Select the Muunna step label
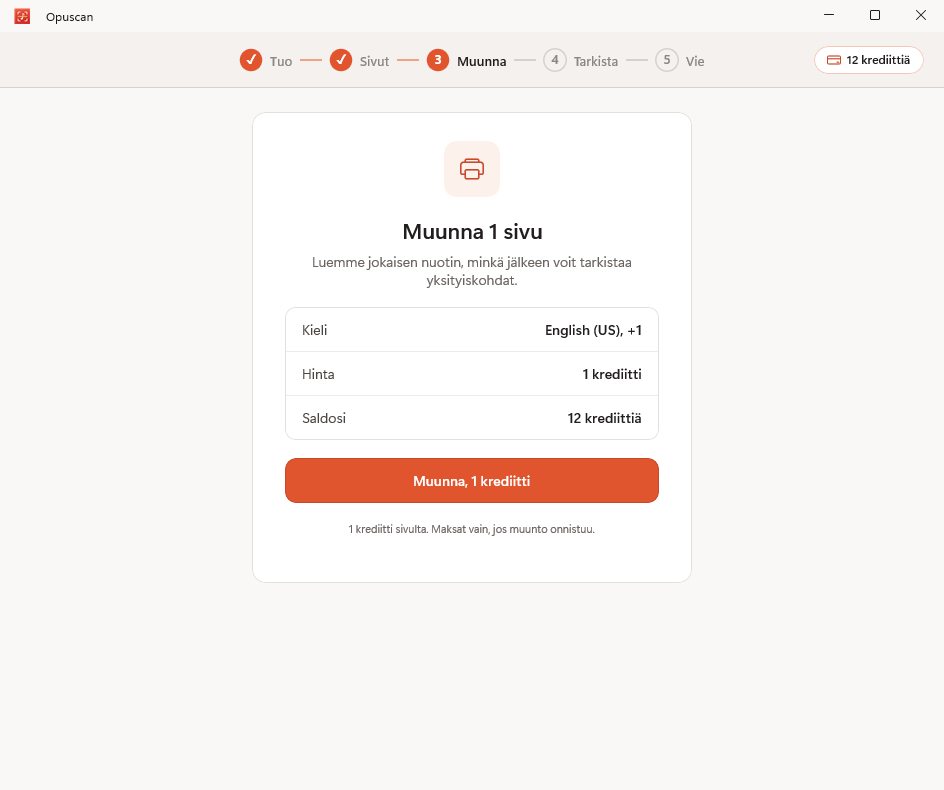 click(482, 61)
